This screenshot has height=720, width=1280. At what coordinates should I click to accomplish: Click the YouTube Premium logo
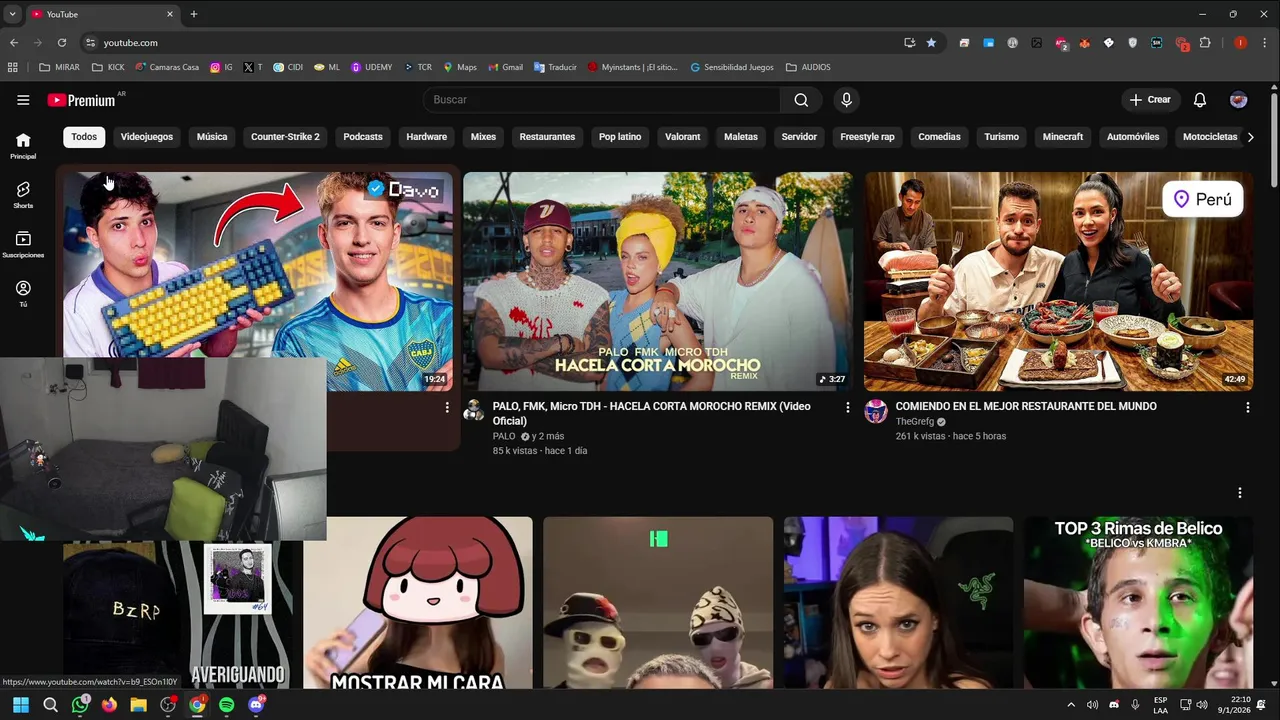(x=82, y=100)
